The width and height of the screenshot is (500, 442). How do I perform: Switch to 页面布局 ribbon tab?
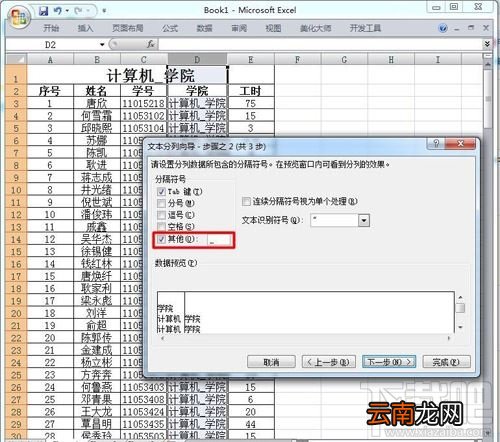click(x=128, y=28)
